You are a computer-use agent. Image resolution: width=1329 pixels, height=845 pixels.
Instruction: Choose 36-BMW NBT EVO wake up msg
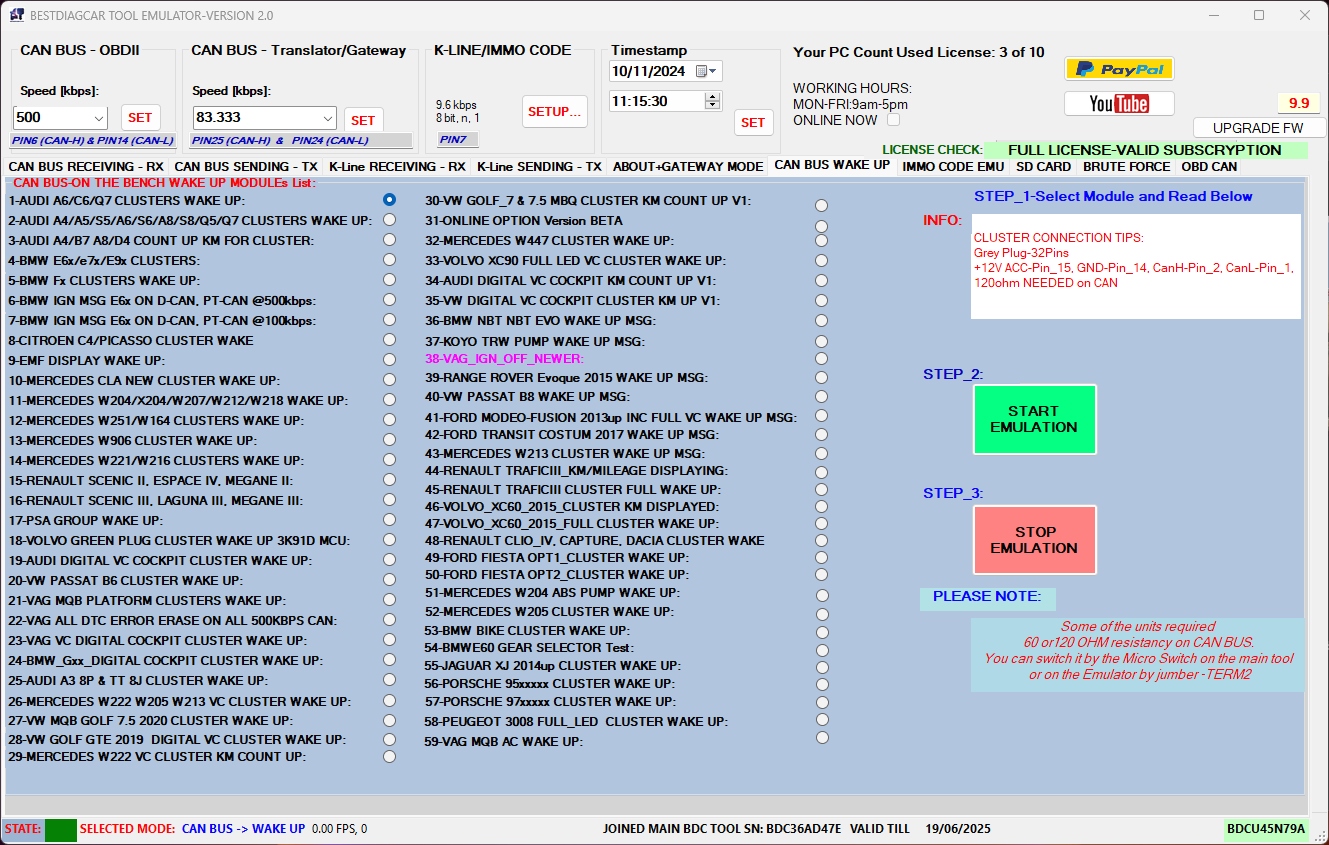coord(822,321)
